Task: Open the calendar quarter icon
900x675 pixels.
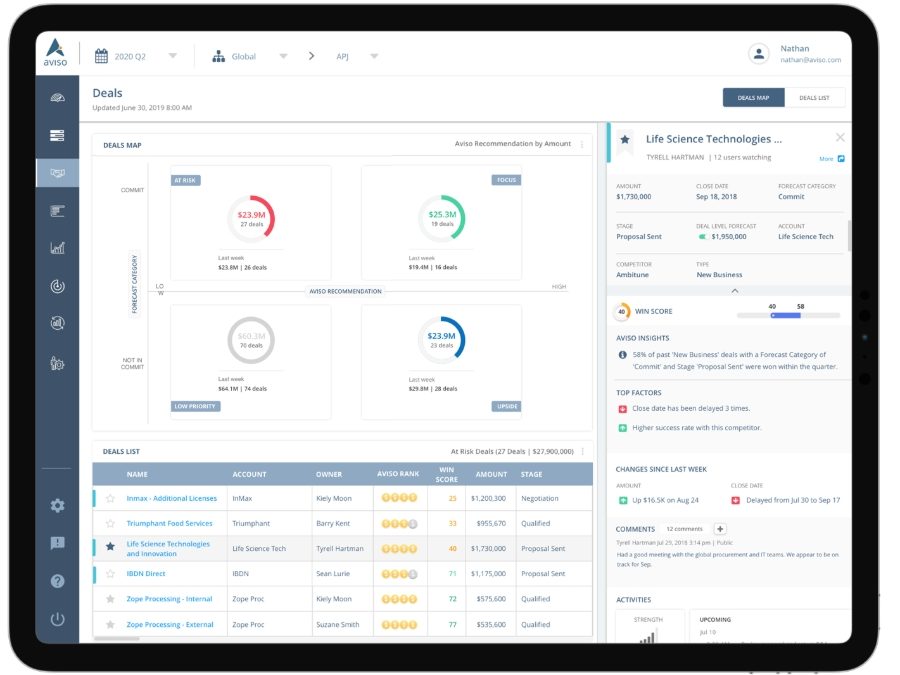Action: (x=102, y=56)
